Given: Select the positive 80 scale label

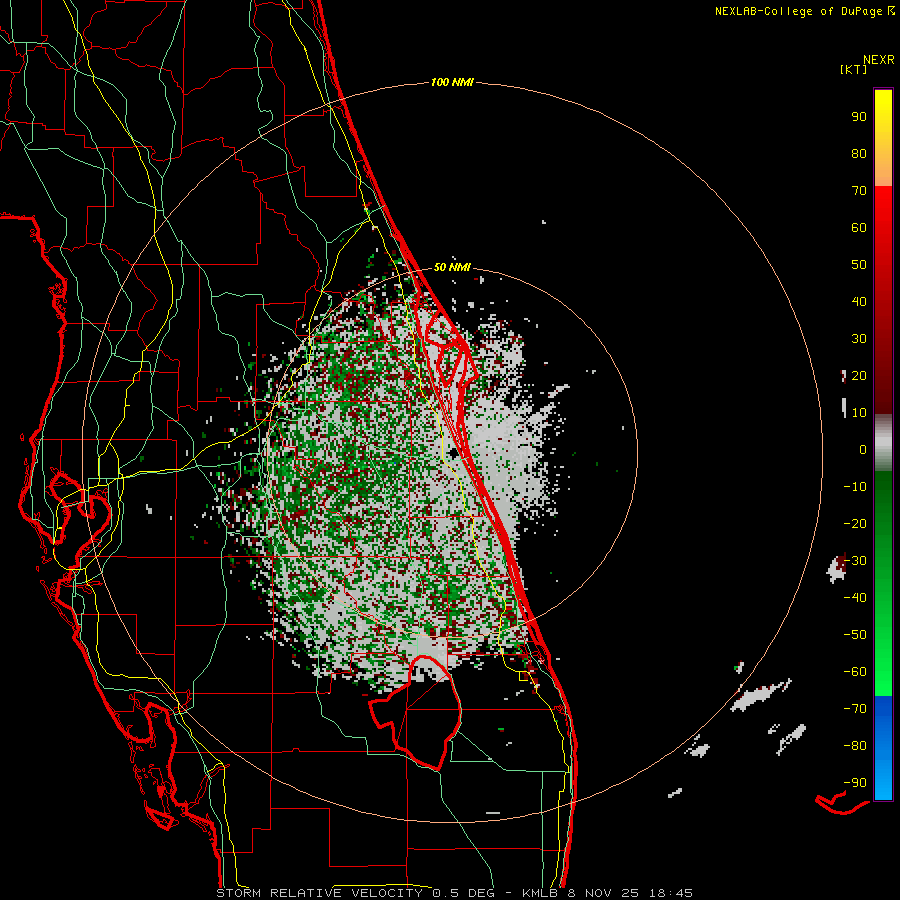Looking at the screenshot, I should point(859,154).
